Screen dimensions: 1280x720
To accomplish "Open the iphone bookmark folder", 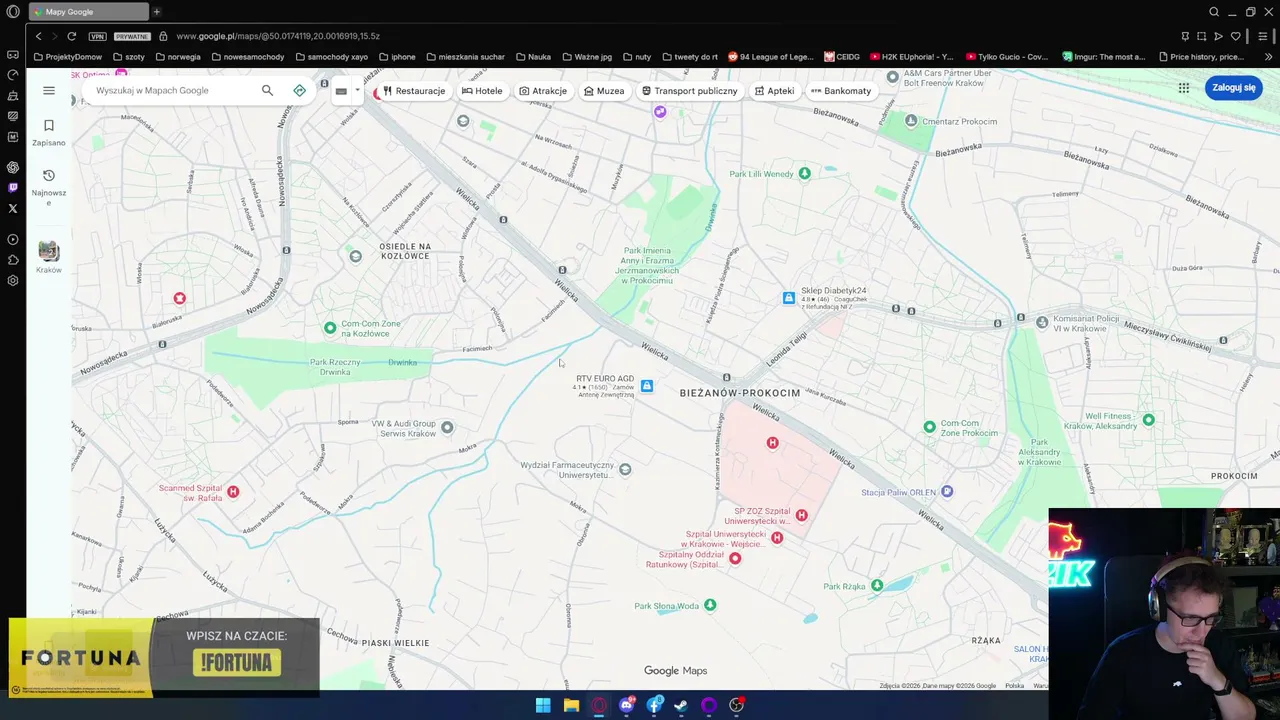I will (x=396, y=57).
